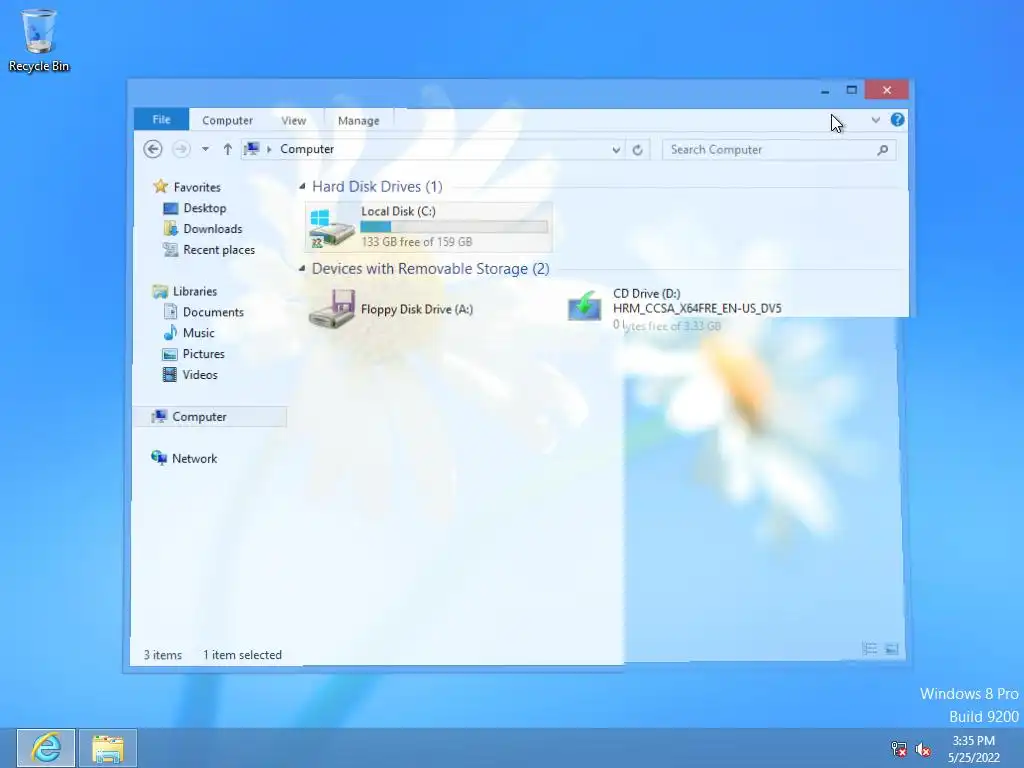Open the Pictures library
The height and width of the screenshot is (768, 1024).
point(203,354)
